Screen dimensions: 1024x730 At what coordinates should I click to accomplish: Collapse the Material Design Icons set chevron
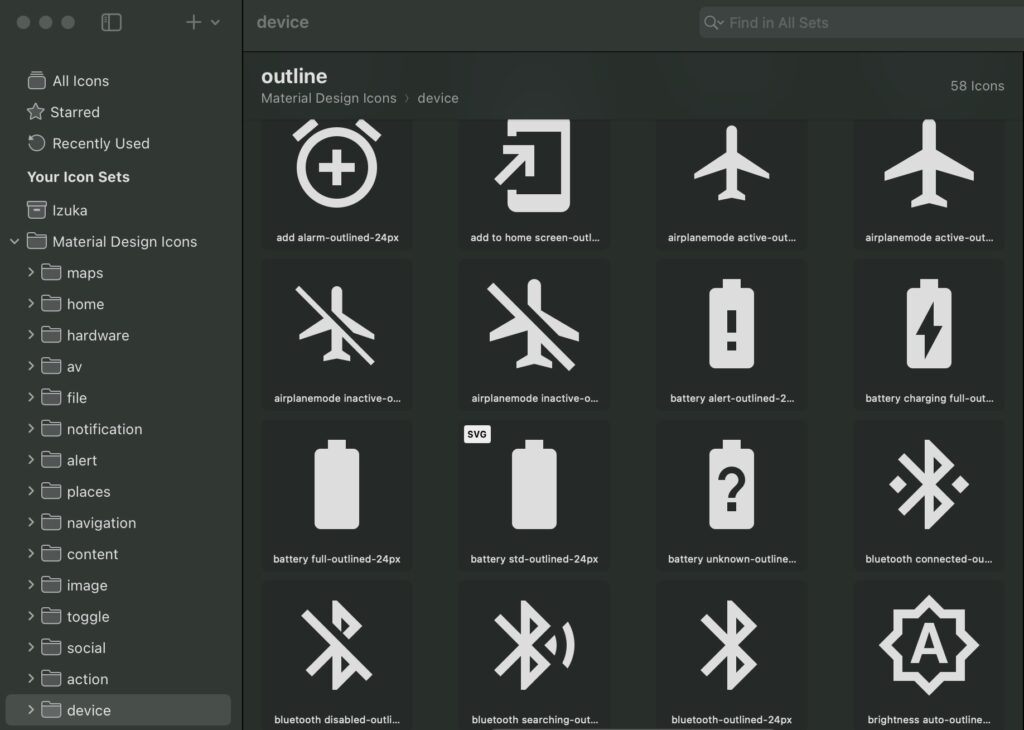pos(14,242)
